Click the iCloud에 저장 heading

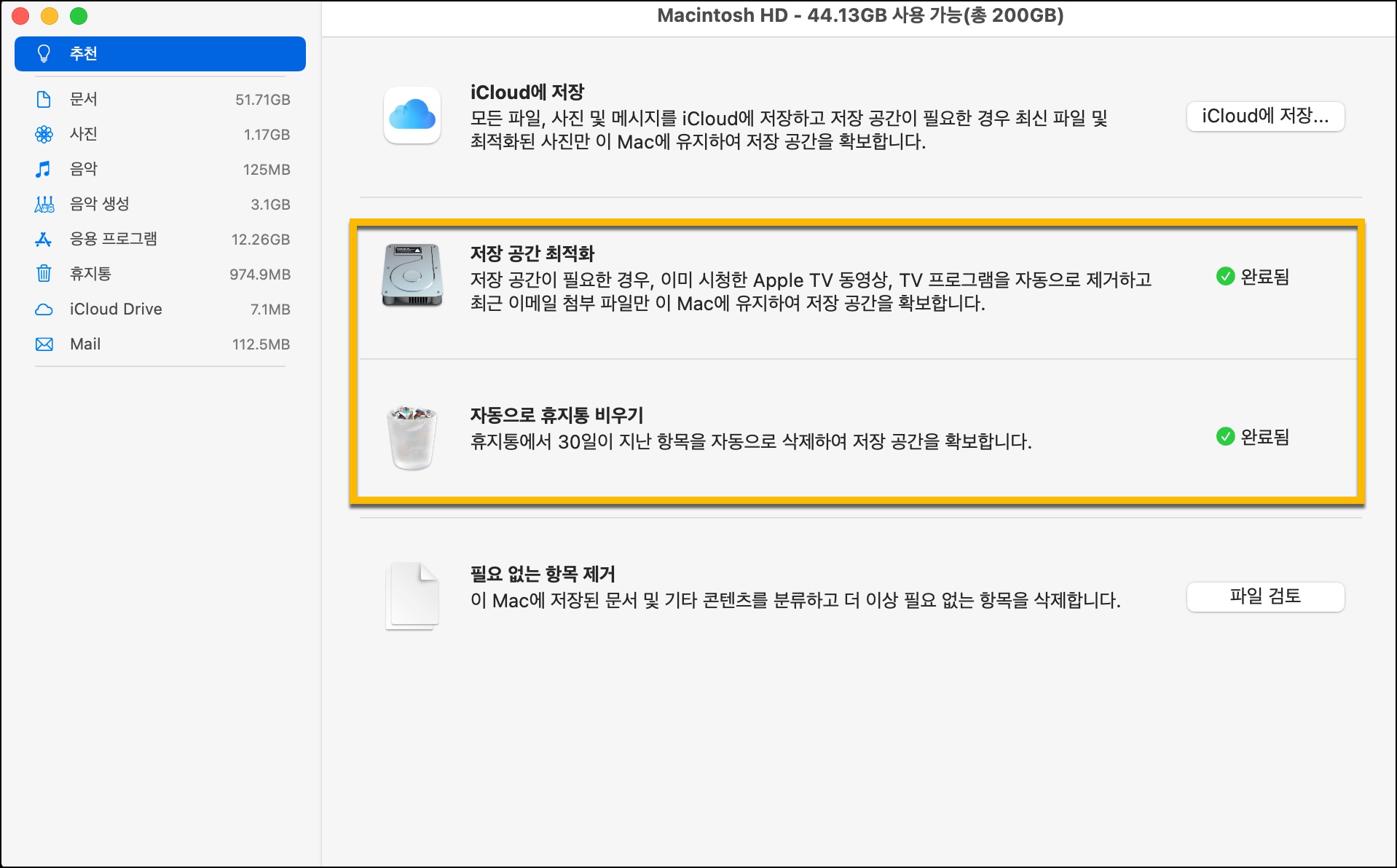[x=527, y=92]
